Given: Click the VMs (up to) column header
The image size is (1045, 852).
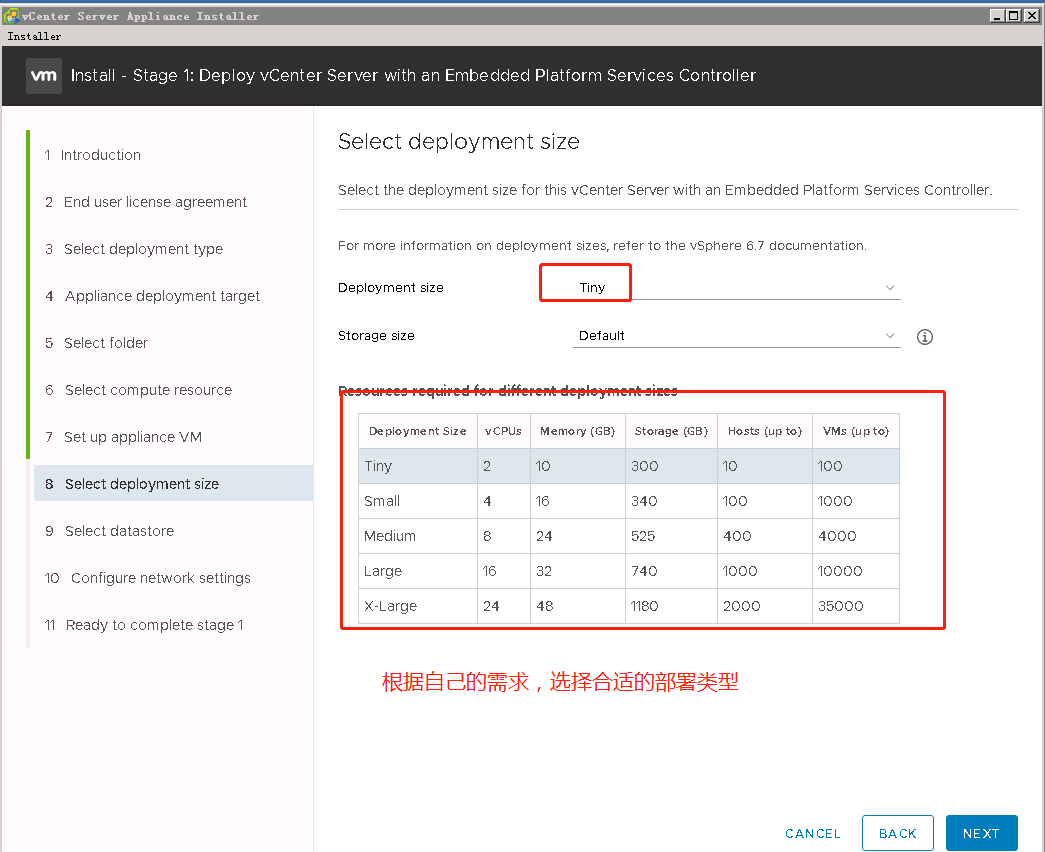Looking at the screenshot, I should 856,431.
